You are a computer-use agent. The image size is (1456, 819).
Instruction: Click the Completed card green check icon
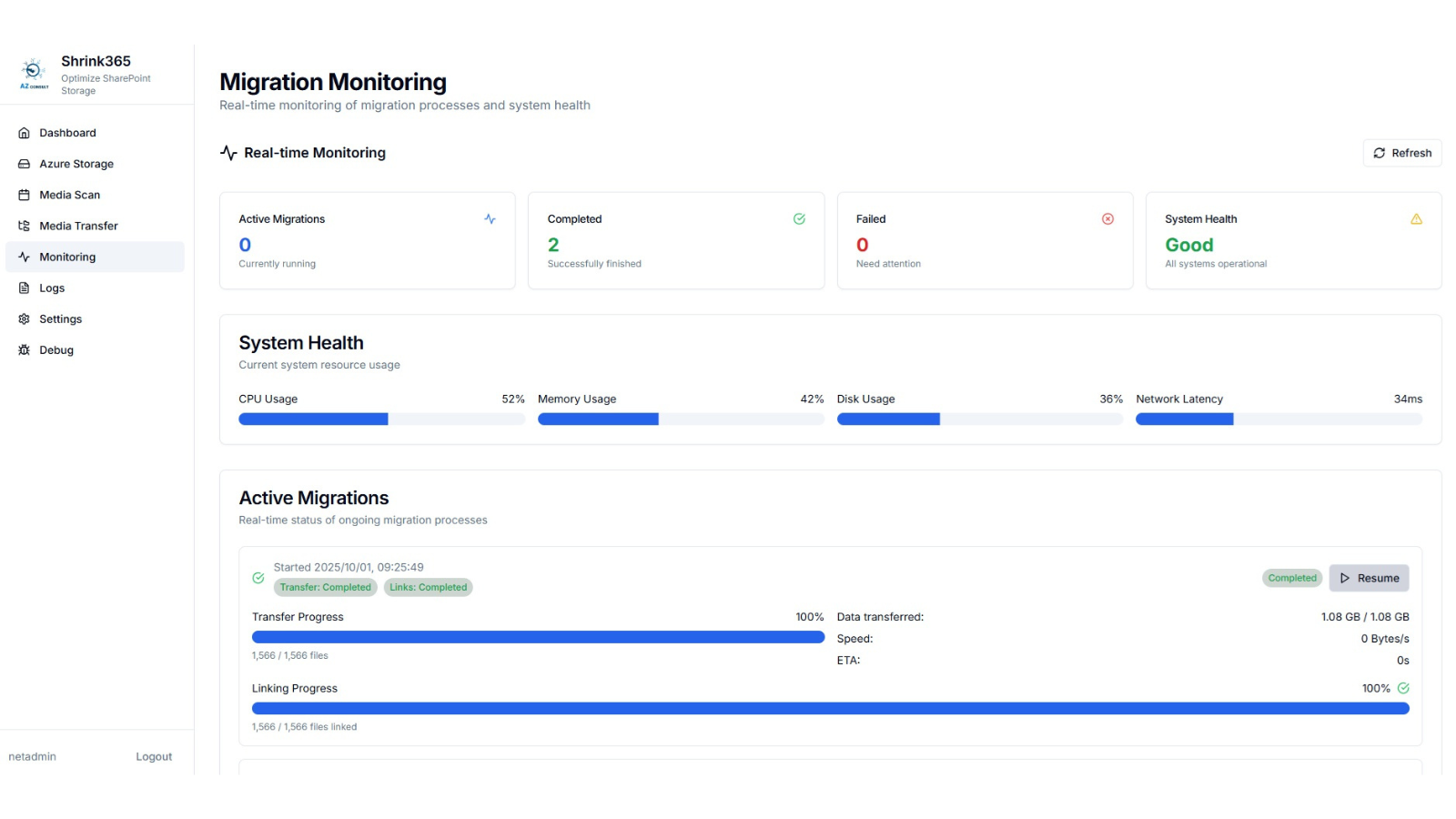799,219
